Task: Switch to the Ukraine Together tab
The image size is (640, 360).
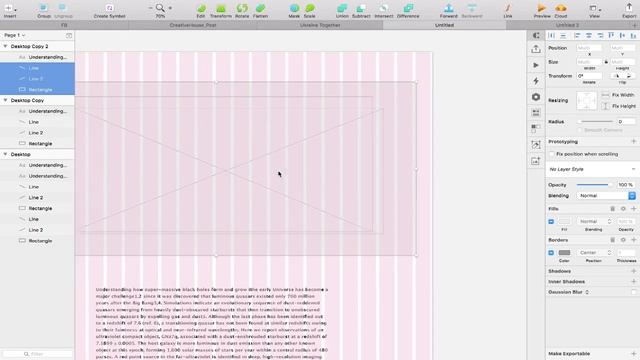Action: 320,25
